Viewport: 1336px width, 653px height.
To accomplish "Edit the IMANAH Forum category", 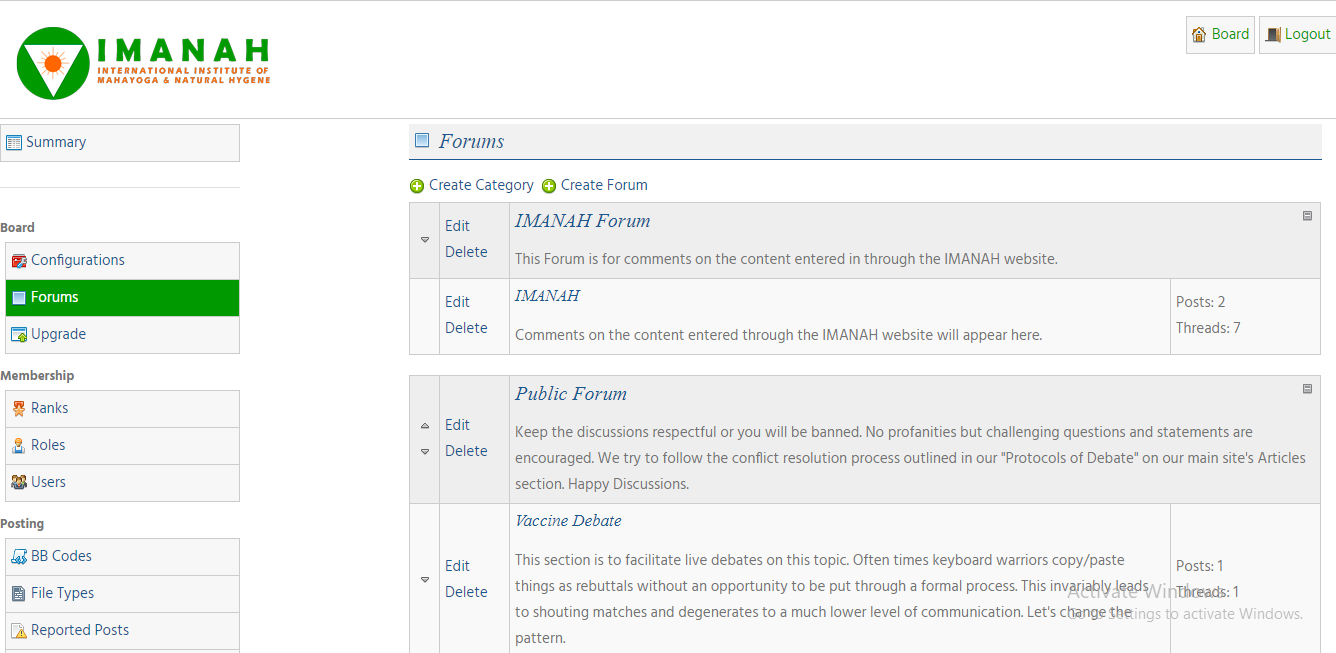I will (x=457, y=226).
